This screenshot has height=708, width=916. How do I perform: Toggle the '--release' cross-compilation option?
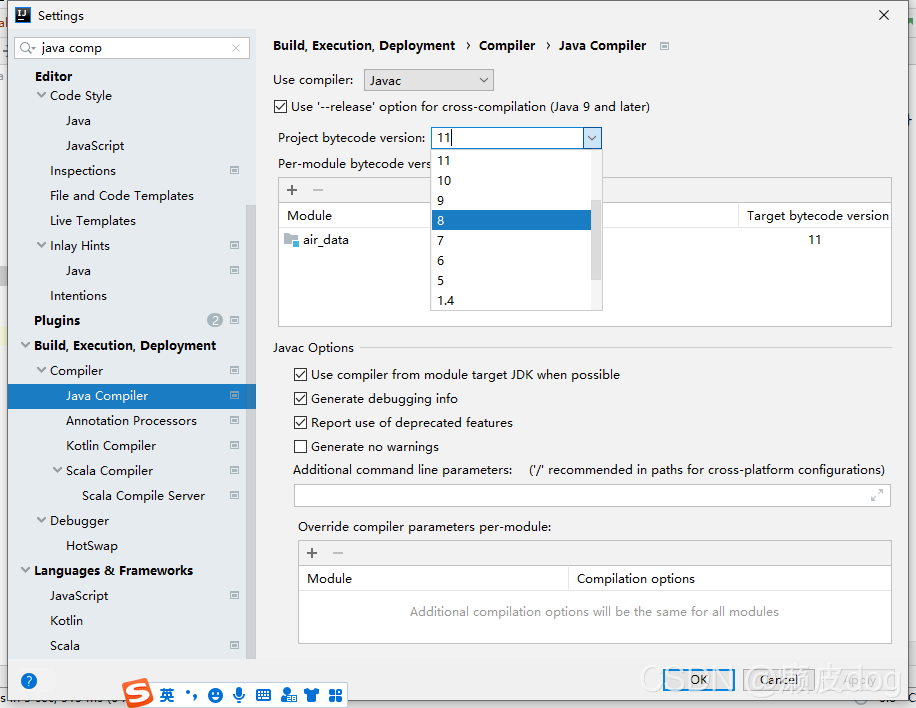click(x=280, y=107)
